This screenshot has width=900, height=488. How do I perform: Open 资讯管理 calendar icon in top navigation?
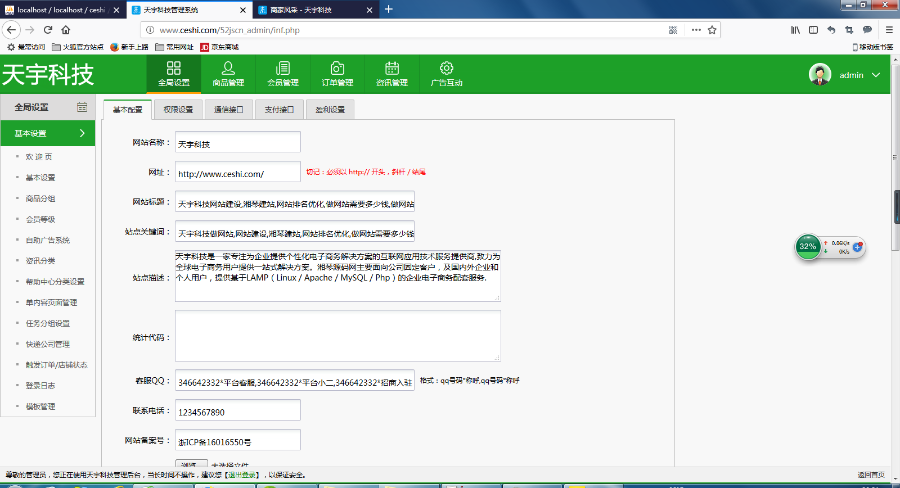tap(391, 68)
